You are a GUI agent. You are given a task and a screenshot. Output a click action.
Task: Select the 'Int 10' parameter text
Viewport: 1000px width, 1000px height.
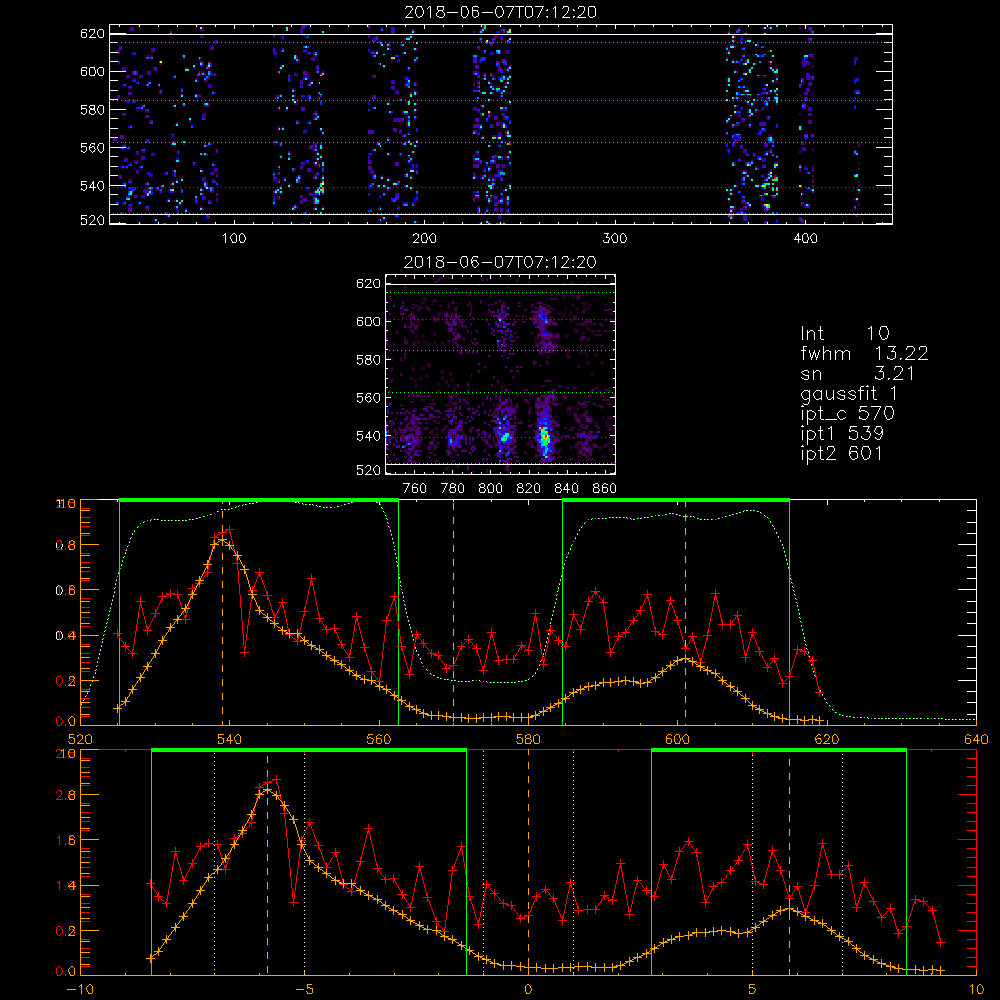845,333
